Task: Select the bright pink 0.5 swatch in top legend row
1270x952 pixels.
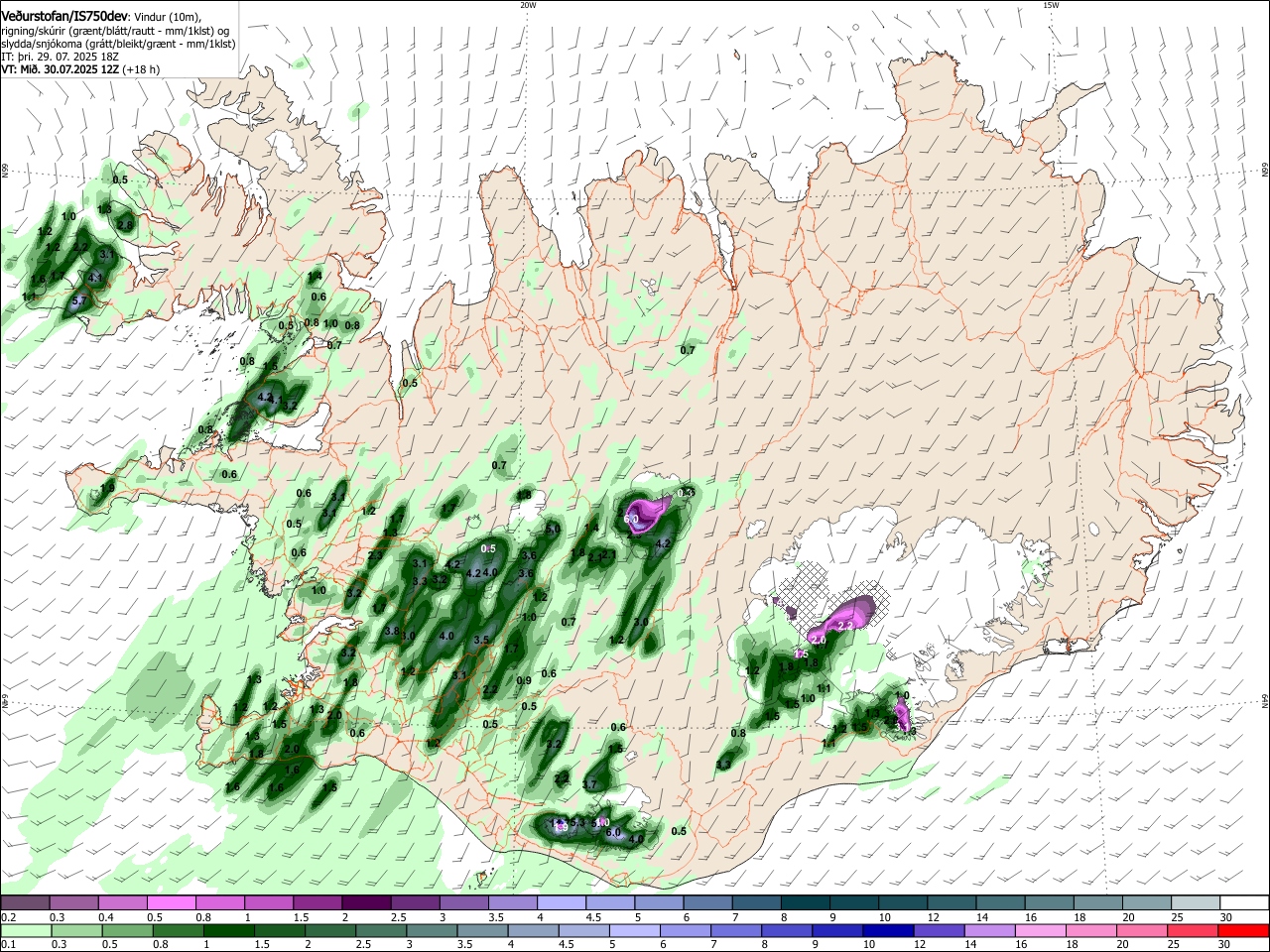Action: tap(172, 903)
